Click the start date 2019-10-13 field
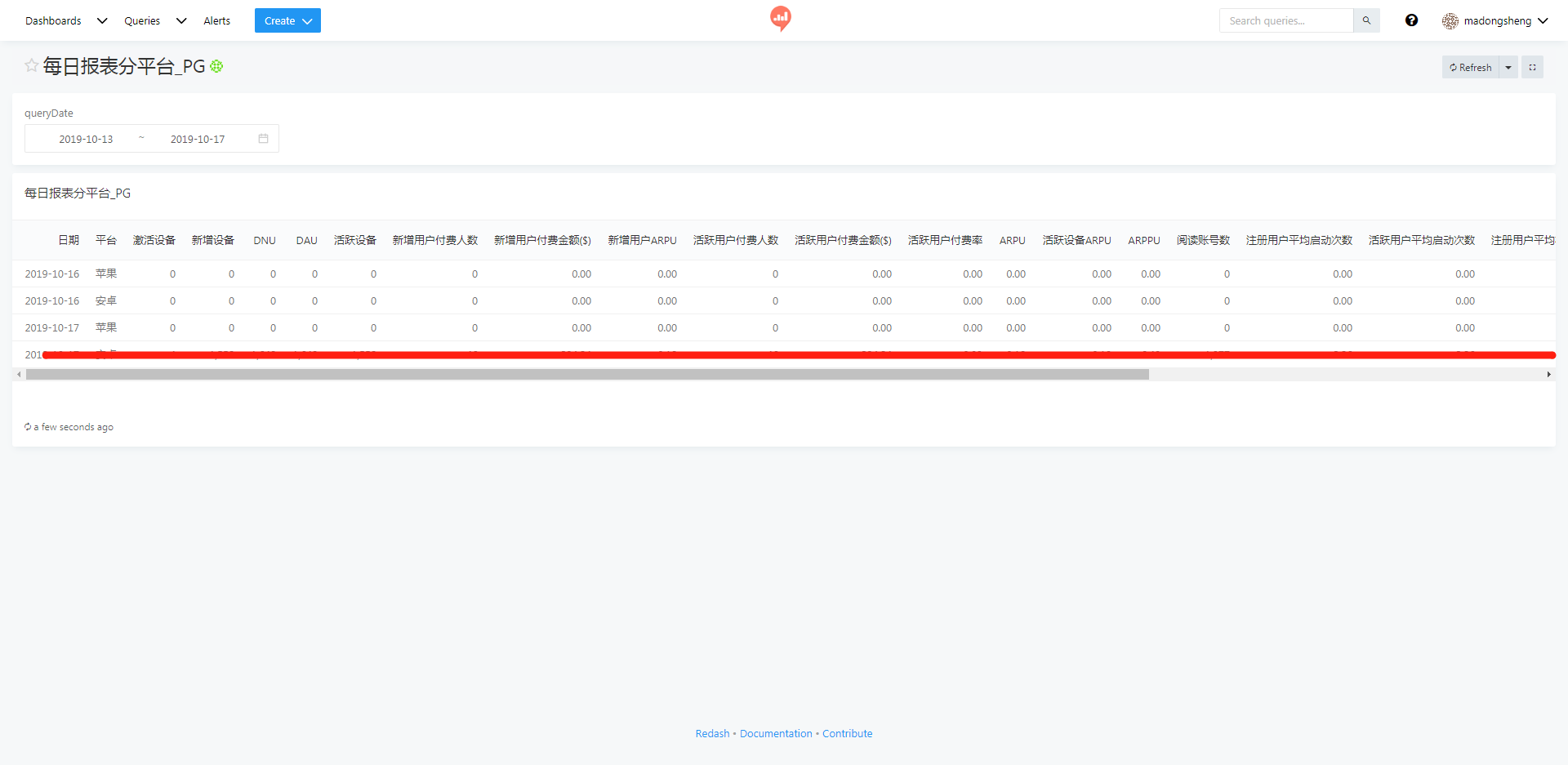This screenshot has height=765, width=1568. point(86,140)
